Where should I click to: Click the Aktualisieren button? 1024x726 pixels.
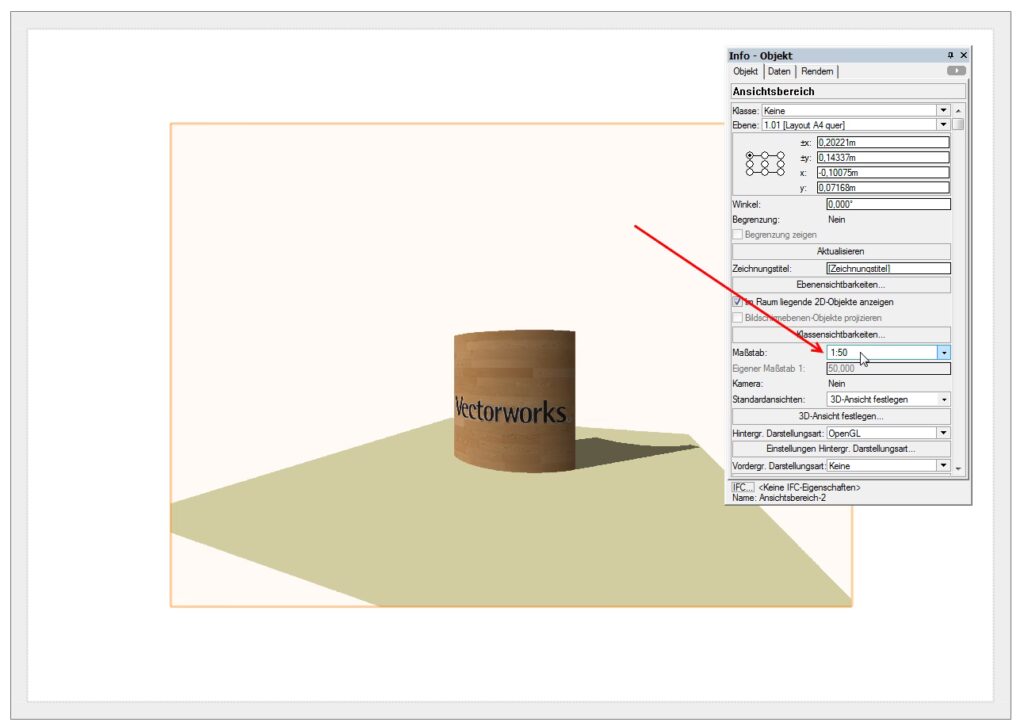click(x=840, y=251)
